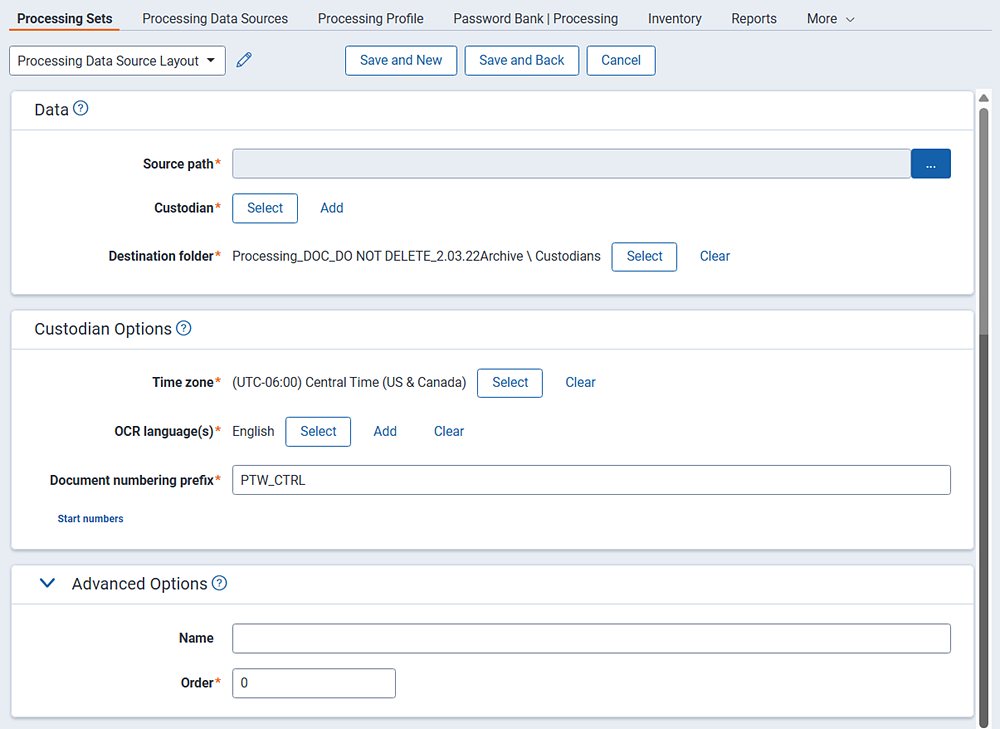The image size is (1000, 729).
Task: Open the Custodian Options help icon
Action: pyautogui.click(x=183, y=329)
